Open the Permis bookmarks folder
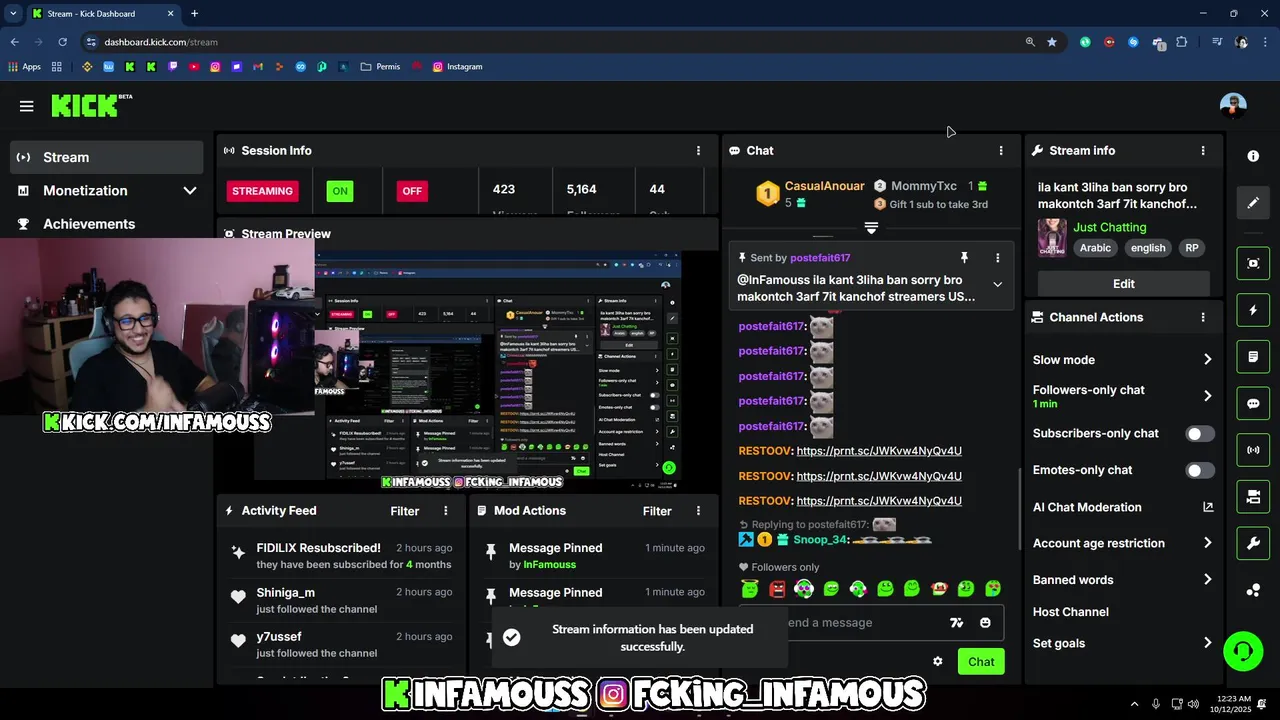Viewport: 1280px width, 720px height. [381, 67]
